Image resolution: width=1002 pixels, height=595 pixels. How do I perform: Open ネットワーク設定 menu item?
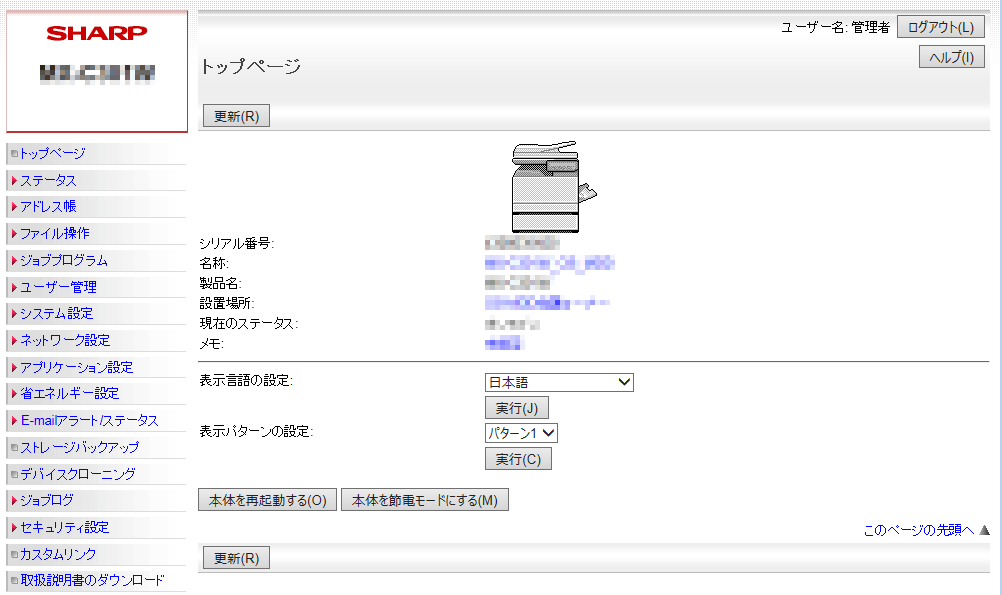click(65, 341)
